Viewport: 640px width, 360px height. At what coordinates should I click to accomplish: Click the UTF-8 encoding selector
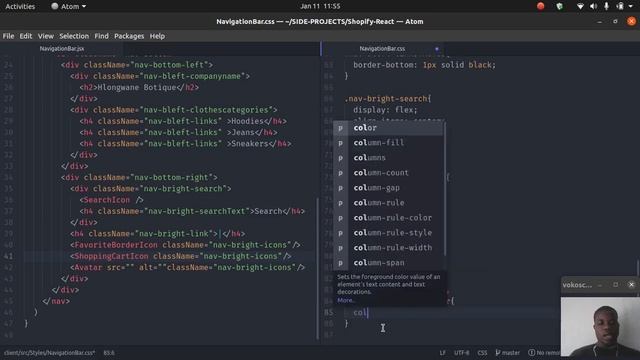pyautogui.click(x=462, y=353)
